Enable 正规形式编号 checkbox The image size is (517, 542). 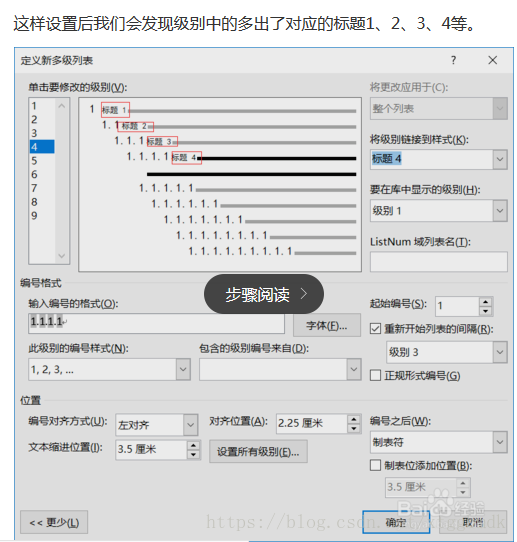[x=375, y=375]
